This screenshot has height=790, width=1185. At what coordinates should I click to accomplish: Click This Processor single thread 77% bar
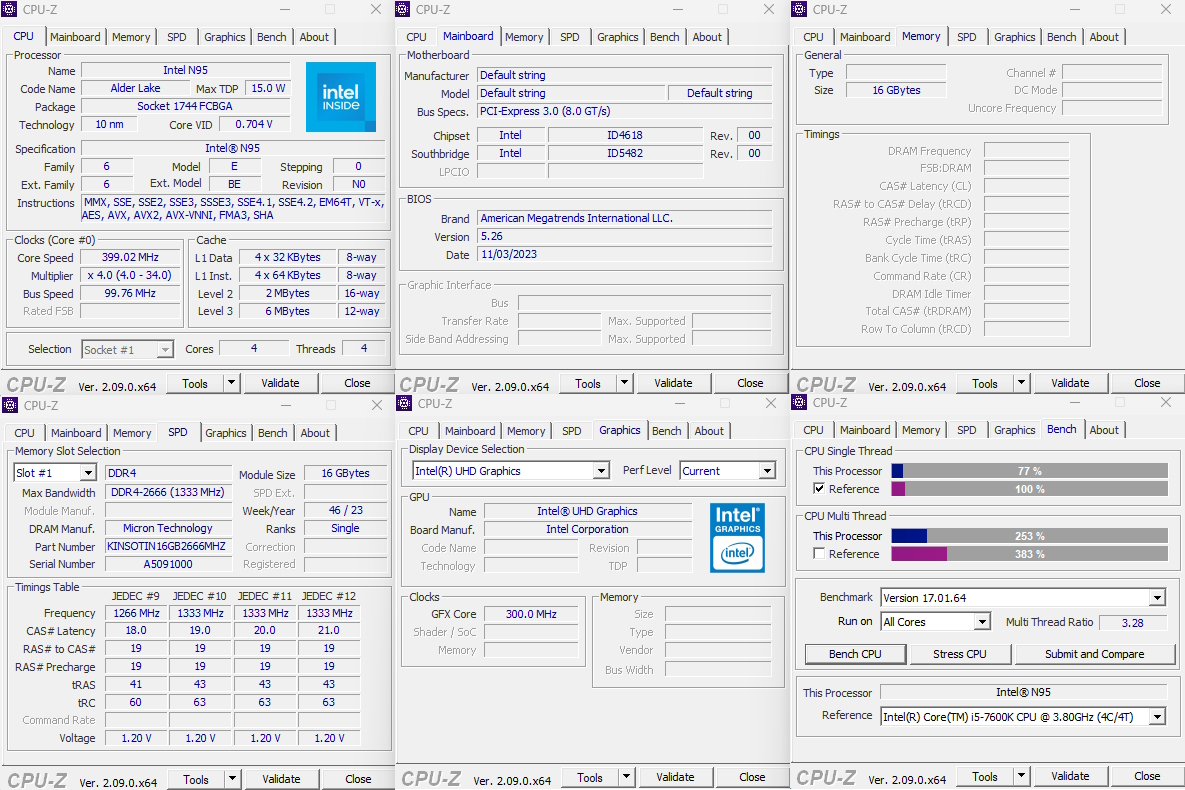click(1029, 471)
